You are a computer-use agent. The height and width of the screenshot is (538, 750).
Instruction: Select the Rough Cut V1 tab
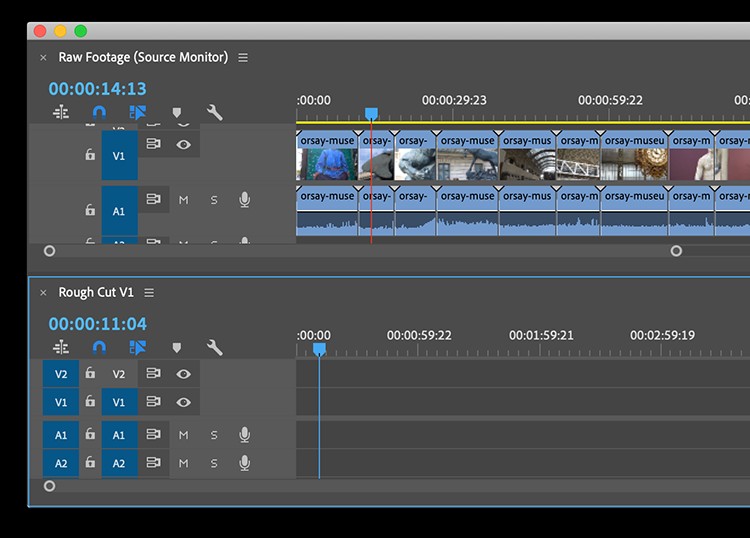coord(96,292)
